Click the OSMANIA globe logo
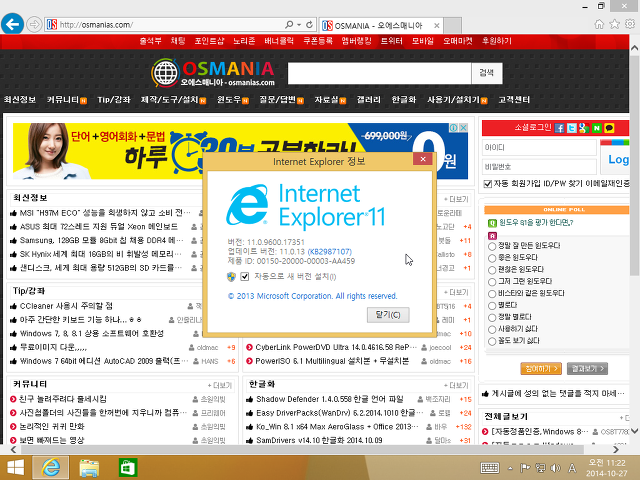This screenshot has height=480, width=640. point(165,73)
